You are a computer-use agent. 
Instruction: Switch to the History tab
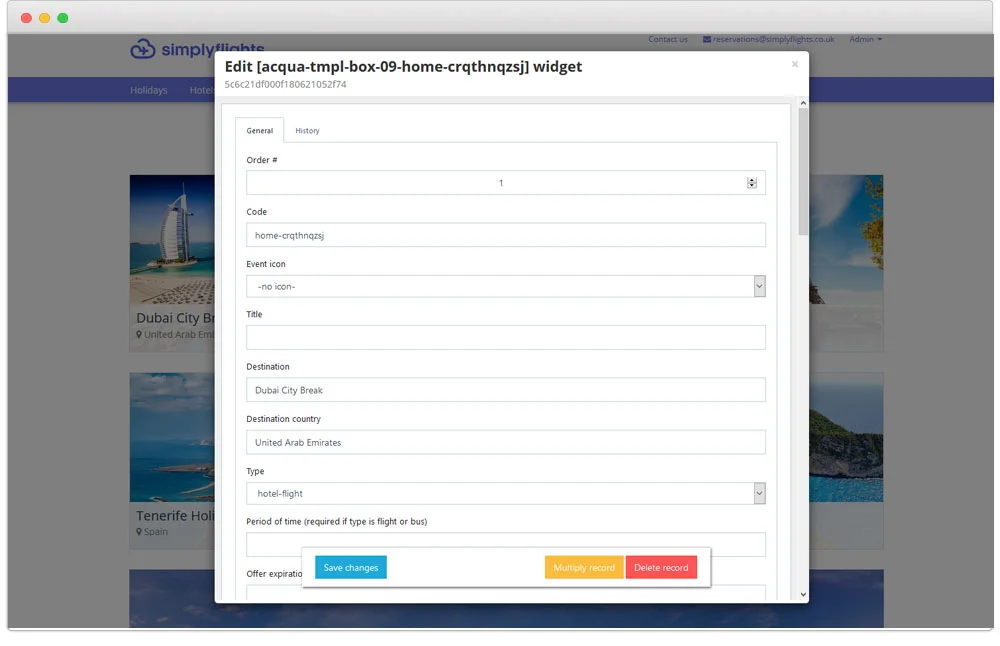pos(307,131)
